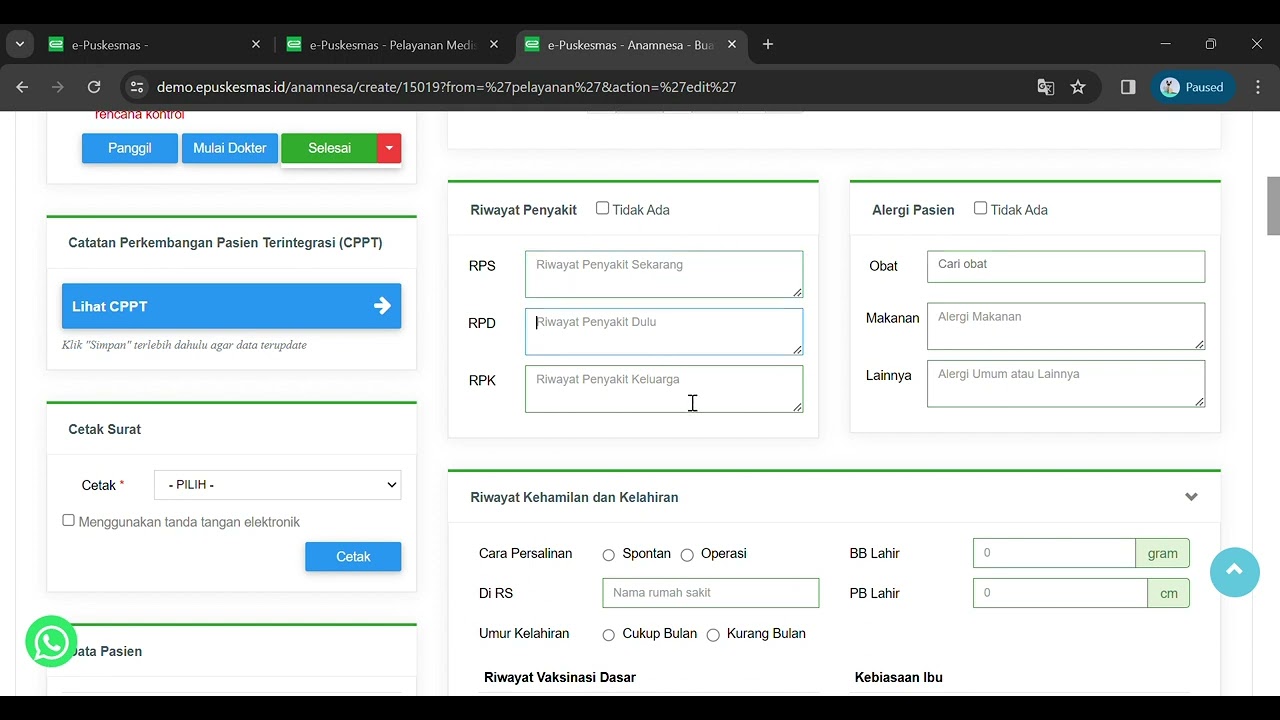1280x720 pixels.
Task: Click the scroll-to-top round arrow button
Action: pos(1234,571)
